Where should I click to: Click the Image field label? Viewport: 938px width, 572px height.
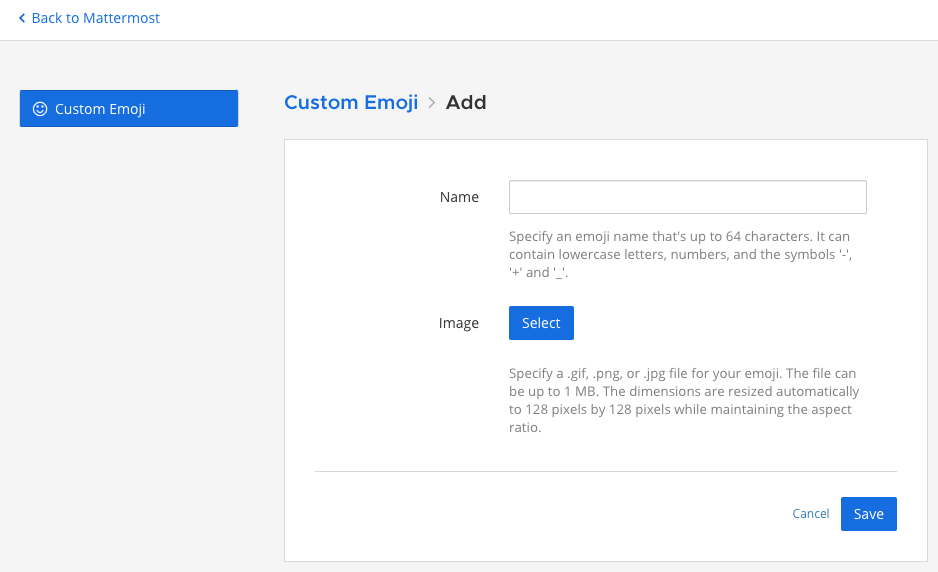point(459,323)
